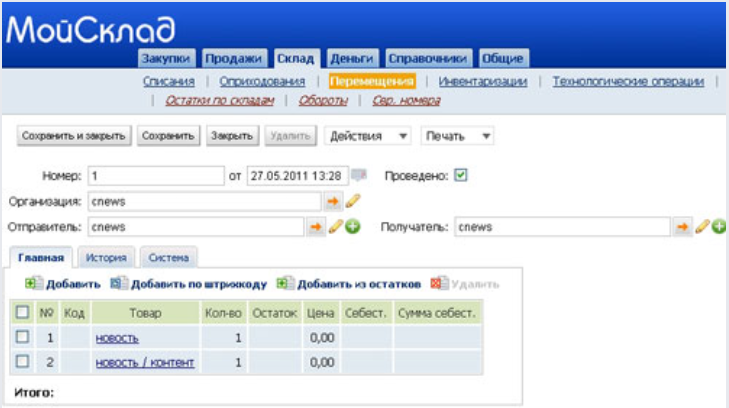Click the Остаток column header
This screenshot has height=408, width=729.
click(x=275, y=313)
